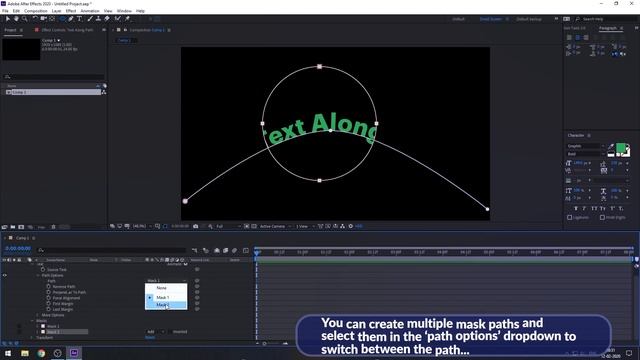Select the Brush tool
This screenshot has height=360, width=640.
[x=90, y=19]
